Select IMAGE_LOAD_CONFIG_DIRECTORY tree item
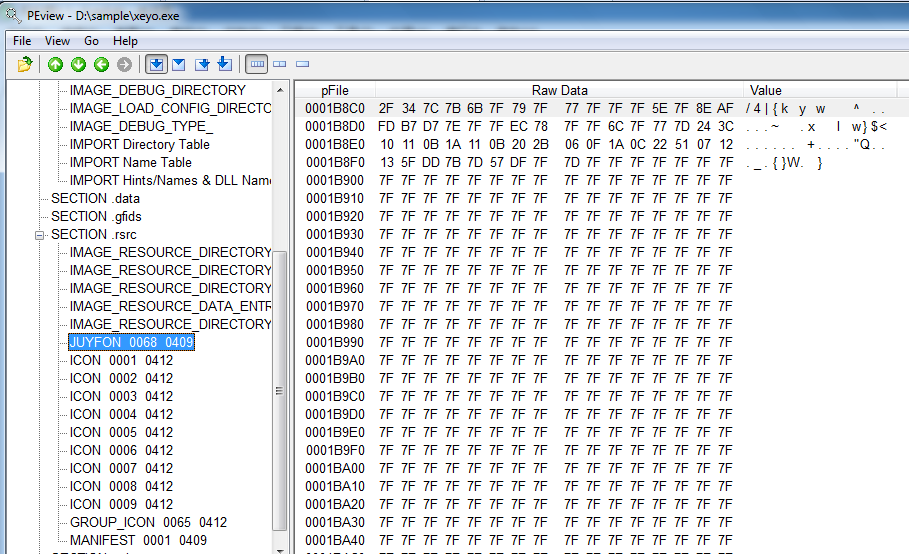 point(170,108)
